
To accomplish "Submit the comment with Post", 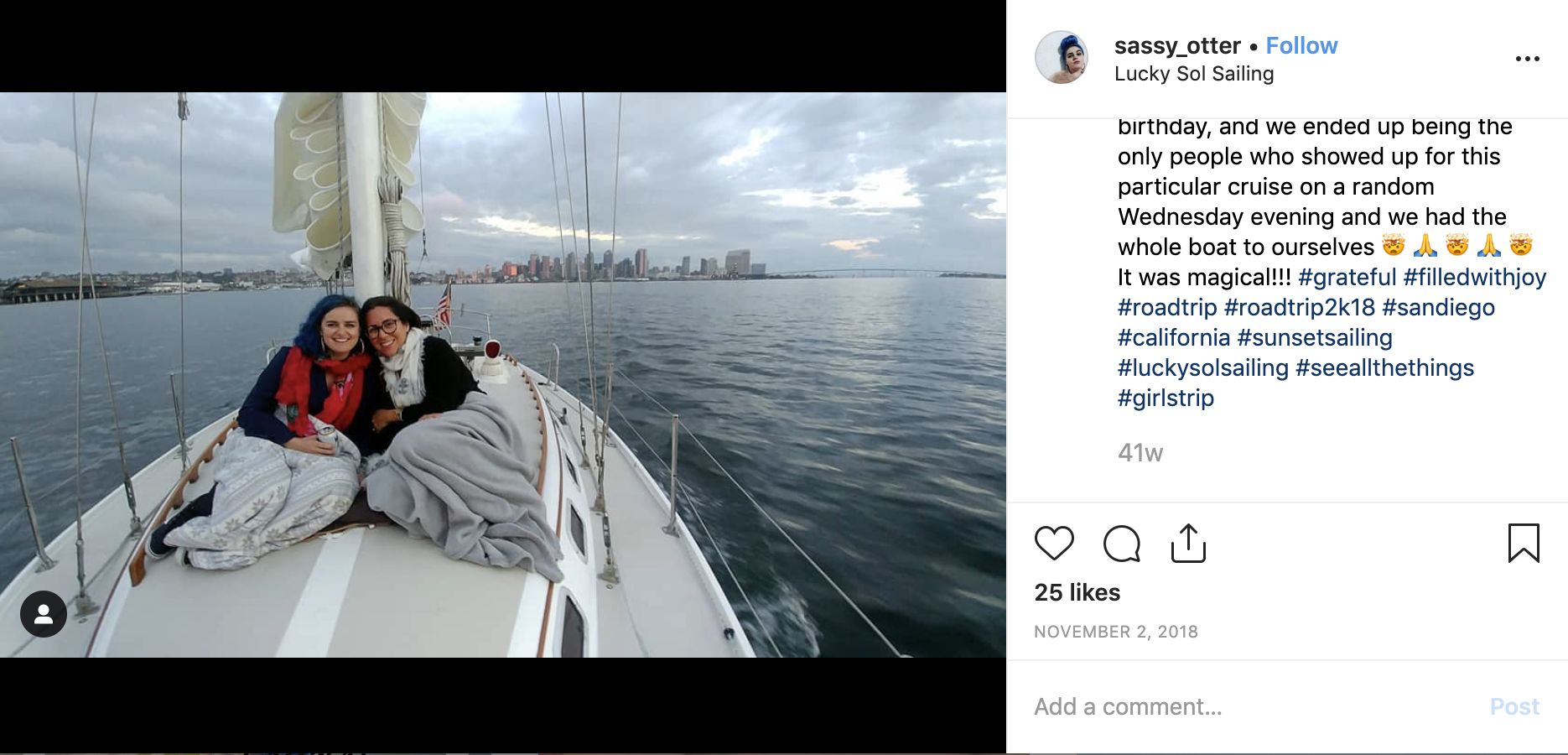I will point(1514,706).
